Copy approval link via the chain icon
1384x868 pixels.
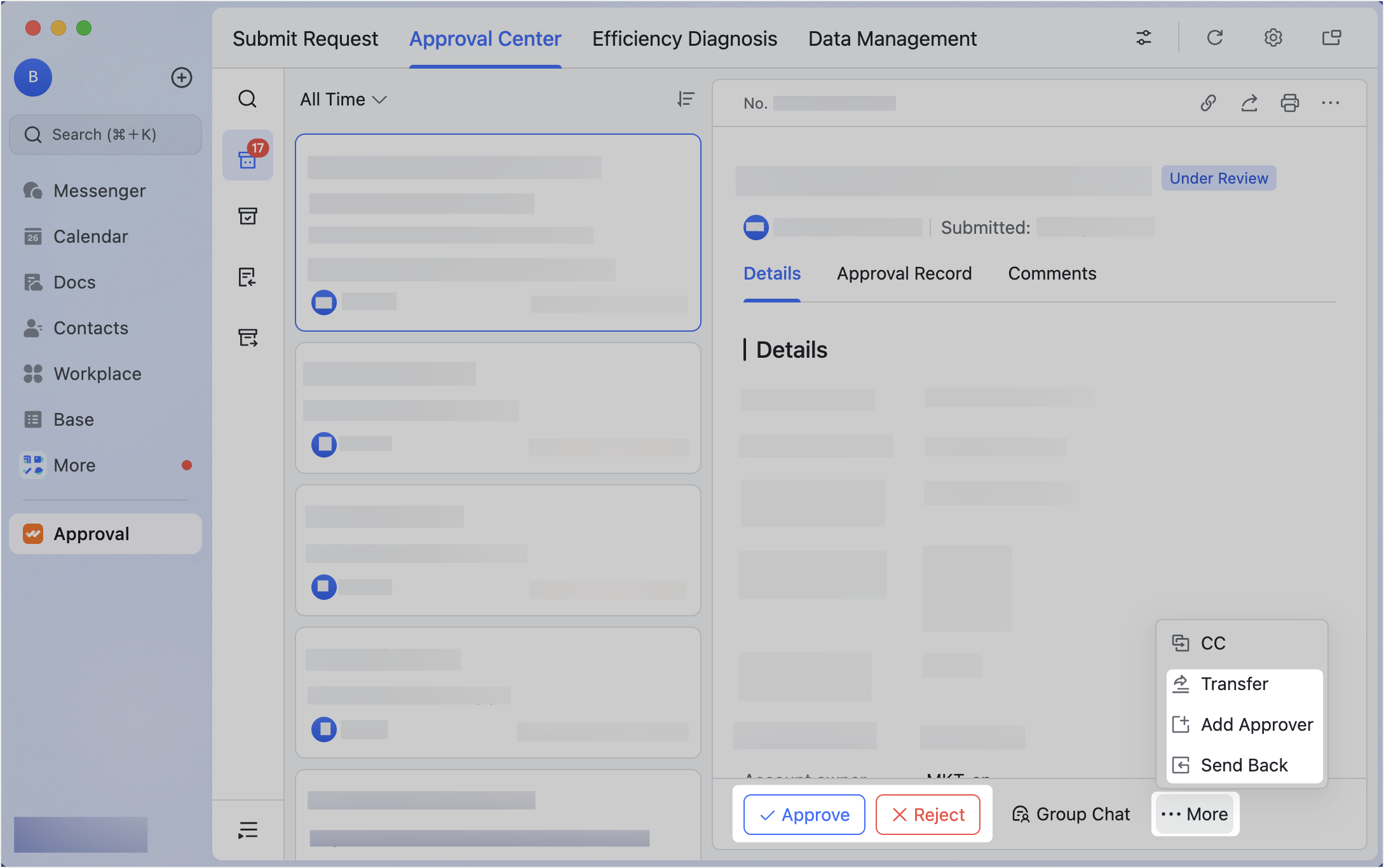click(x=1208, y=103)
